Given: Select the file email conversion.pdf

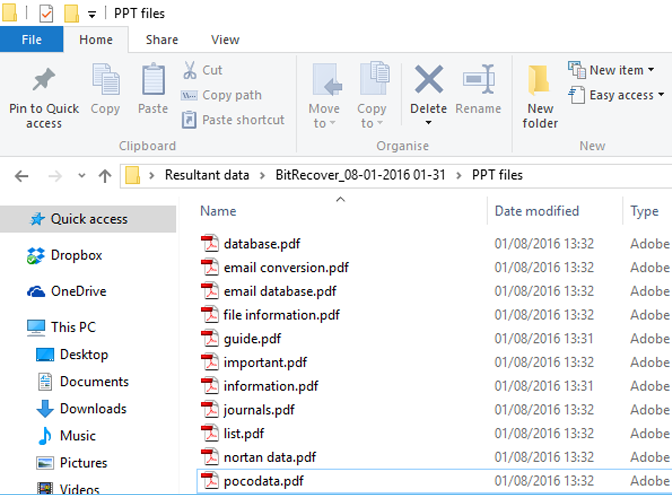Looking at the screenshot, I should (x=286, y=267).
